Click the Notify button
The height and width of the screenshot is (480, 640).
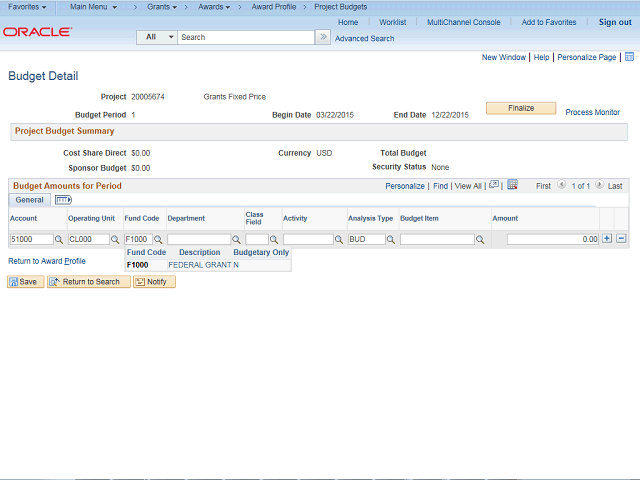[x=154, y=282]
